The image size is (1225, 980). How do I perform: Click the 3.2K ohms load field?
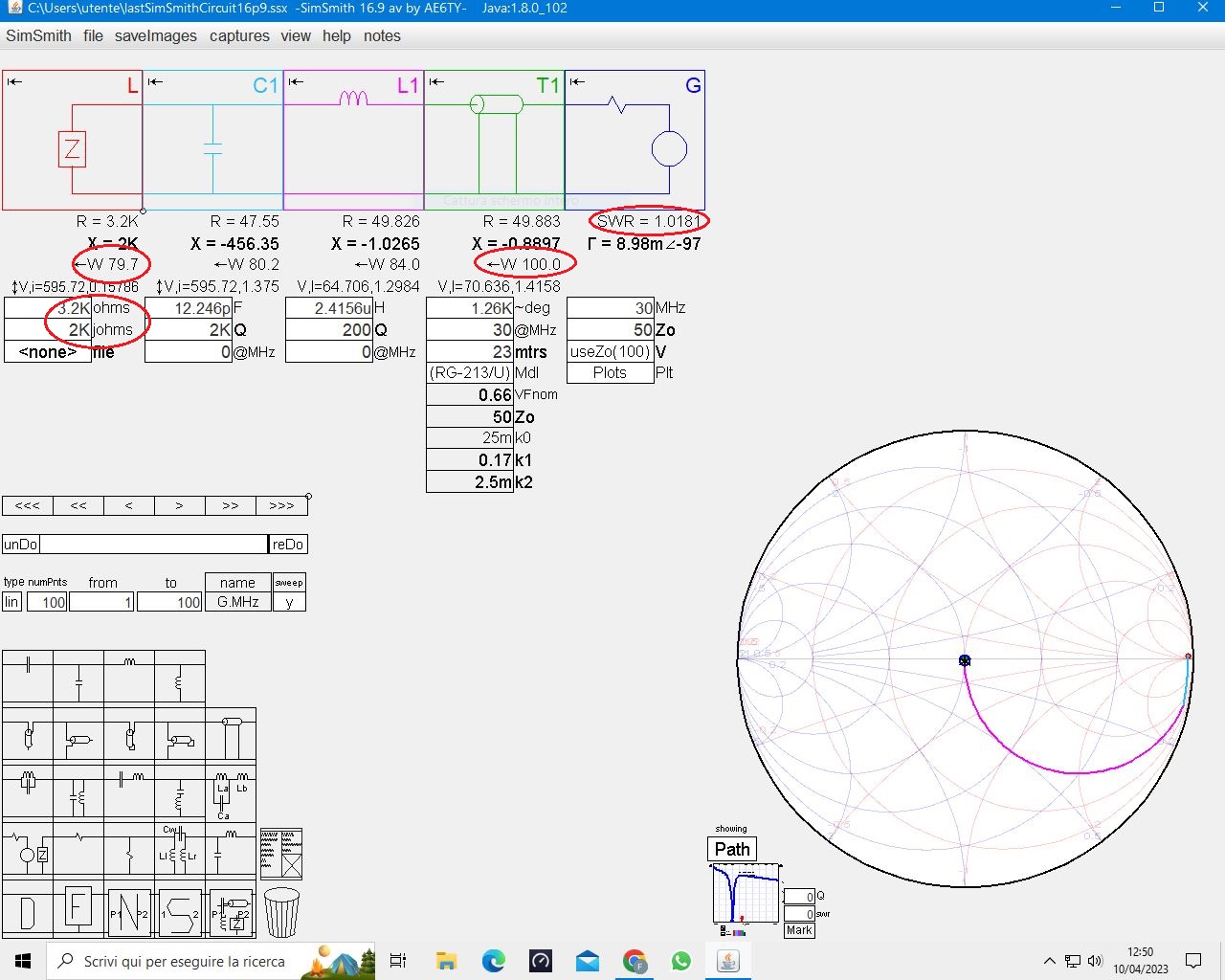48,308
